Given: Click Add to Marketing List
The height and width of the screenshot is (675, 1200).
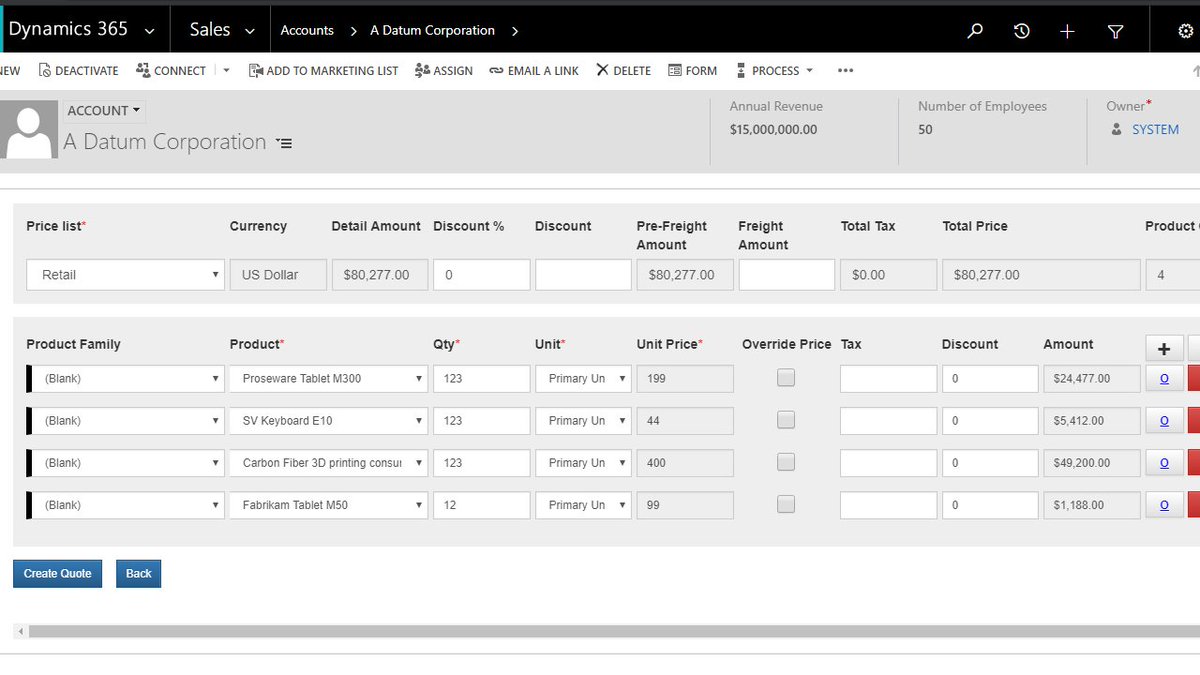Looking at the screenshot, I should (323, 70).
